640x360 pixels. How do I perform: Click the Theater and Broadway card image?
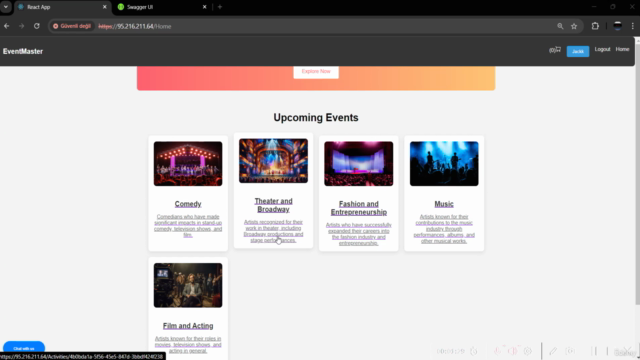[x=273, y=161]
